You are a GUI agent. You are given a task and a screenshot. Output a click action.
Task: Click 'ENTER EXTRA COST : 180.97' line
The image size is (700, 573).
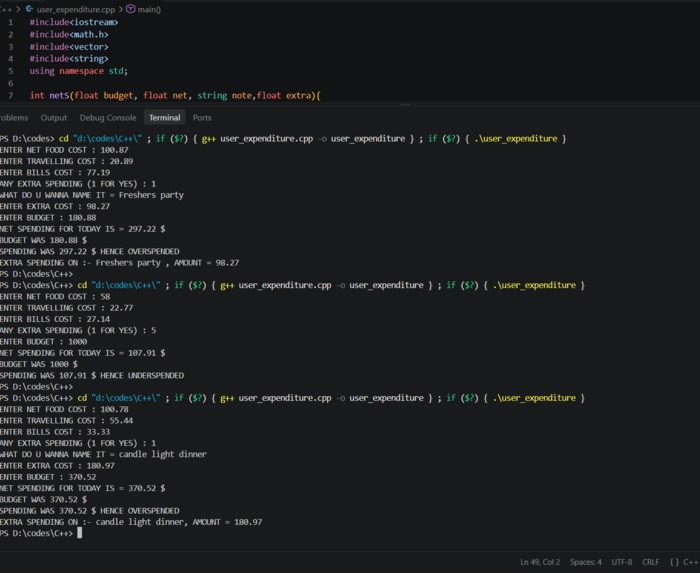[57, 465]
